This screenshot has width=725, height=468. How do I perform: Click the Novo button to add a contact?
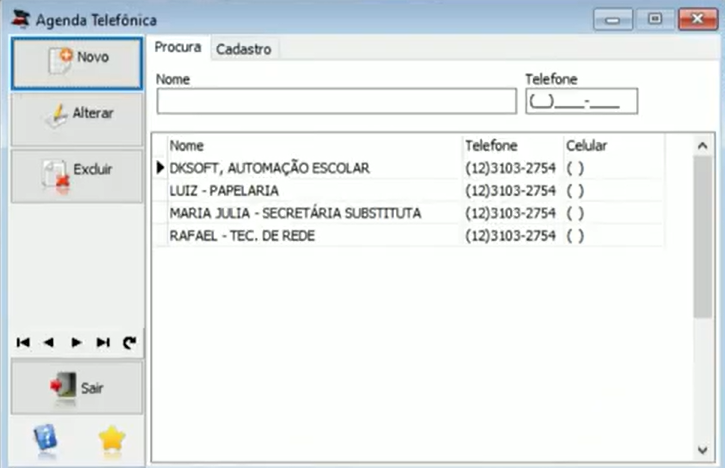[x=77, y=63]
